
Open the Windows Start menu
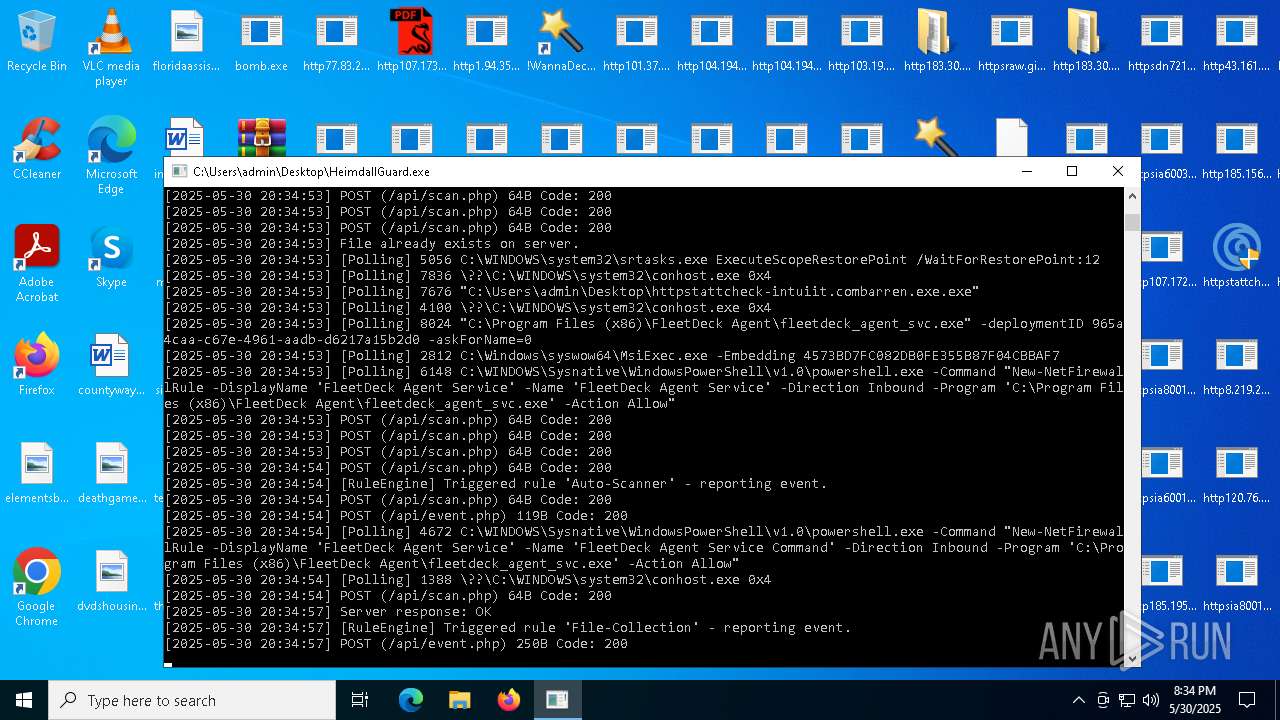click(24, 700)
